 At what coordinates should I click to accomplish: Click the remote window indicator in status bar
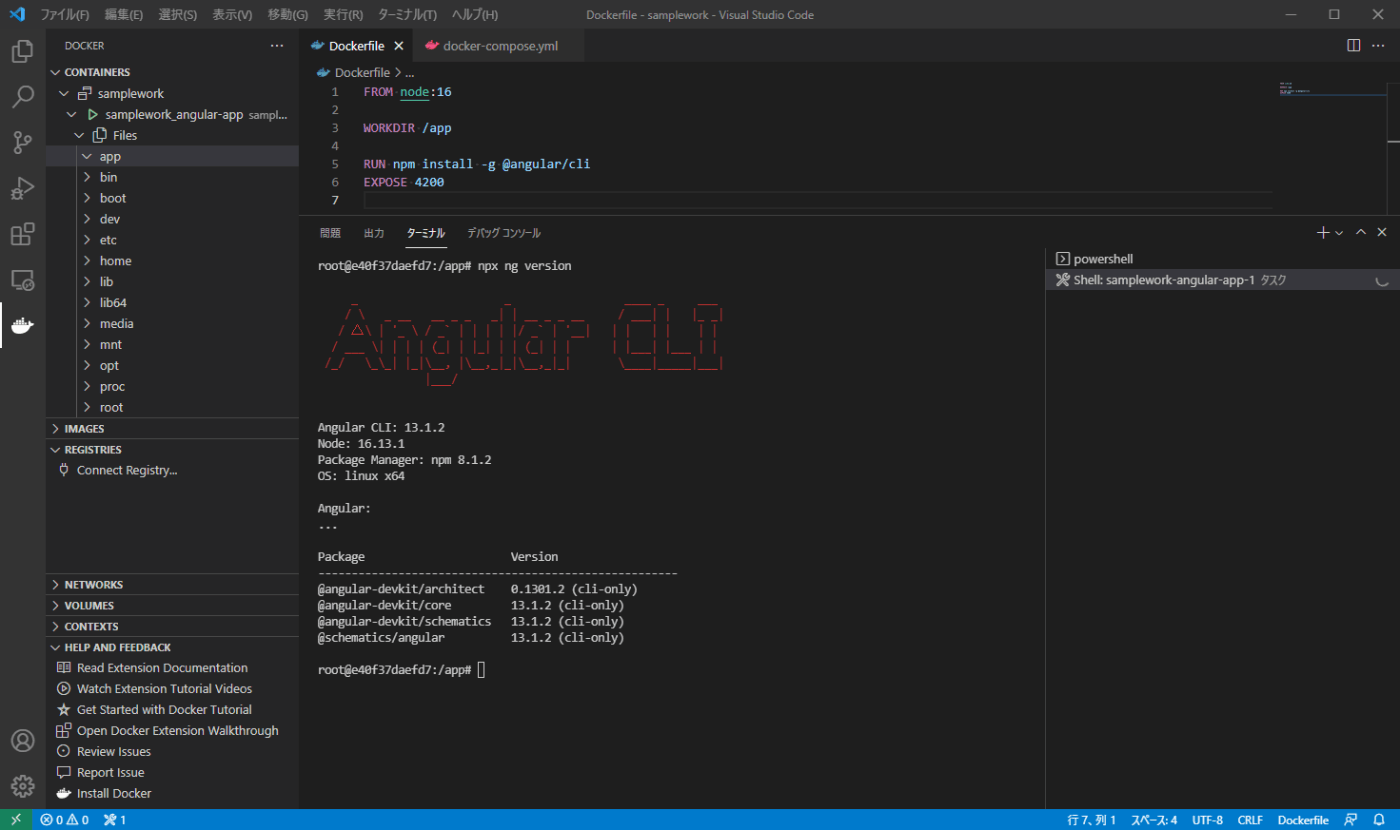click(16, 820)
